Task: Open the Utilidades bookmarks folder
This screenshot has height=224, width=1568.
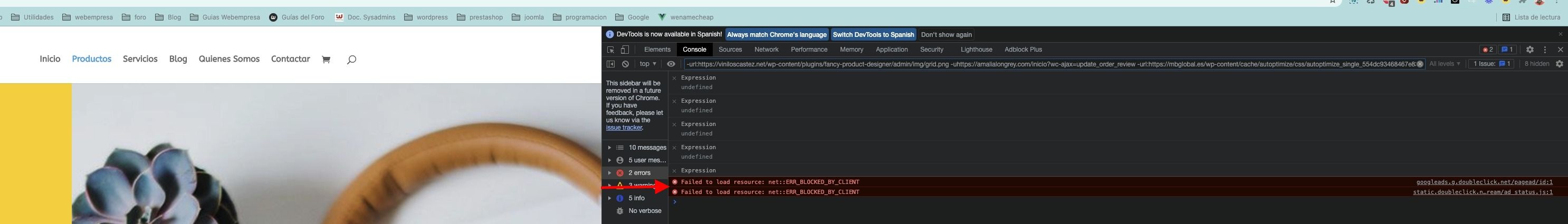Action: tap(32, 17)
